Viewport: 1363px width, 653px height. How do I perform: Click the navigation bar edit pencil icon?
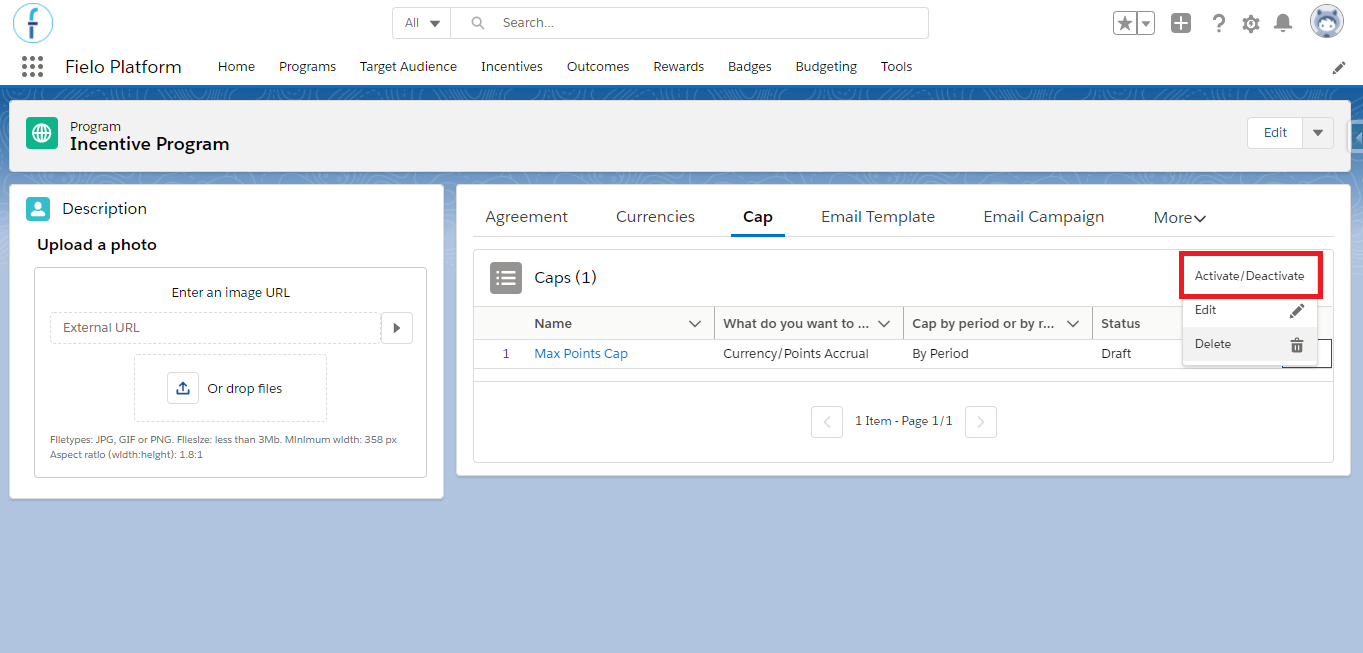pos(1339,67)
